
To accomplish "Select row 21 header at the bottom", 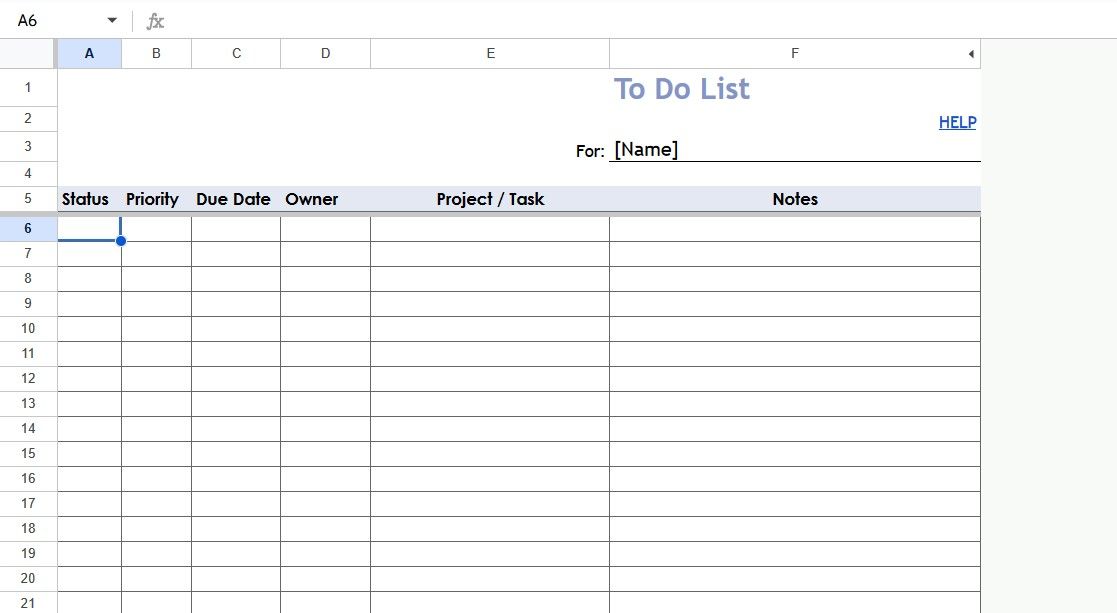I will (27, 603).
